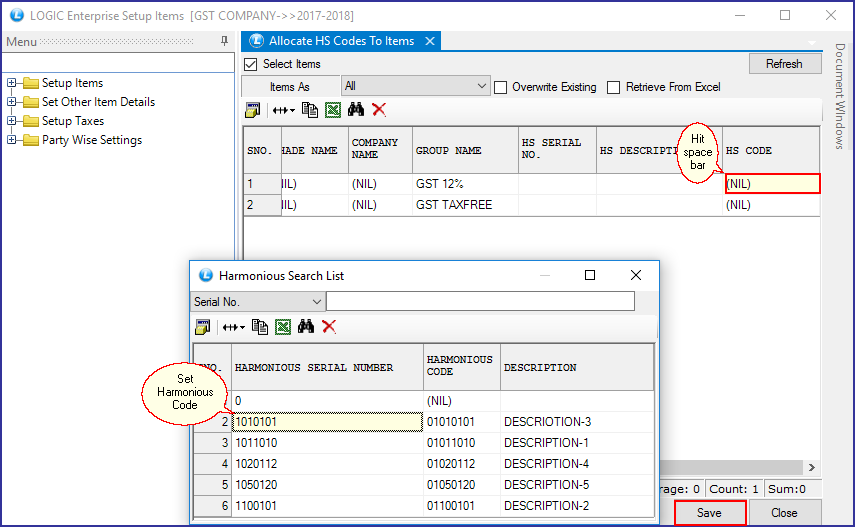Viewport: 855px width, 527px height.
Task: Tick the Retrieve From Excel checkbox
Action: (x=614, y=88)
